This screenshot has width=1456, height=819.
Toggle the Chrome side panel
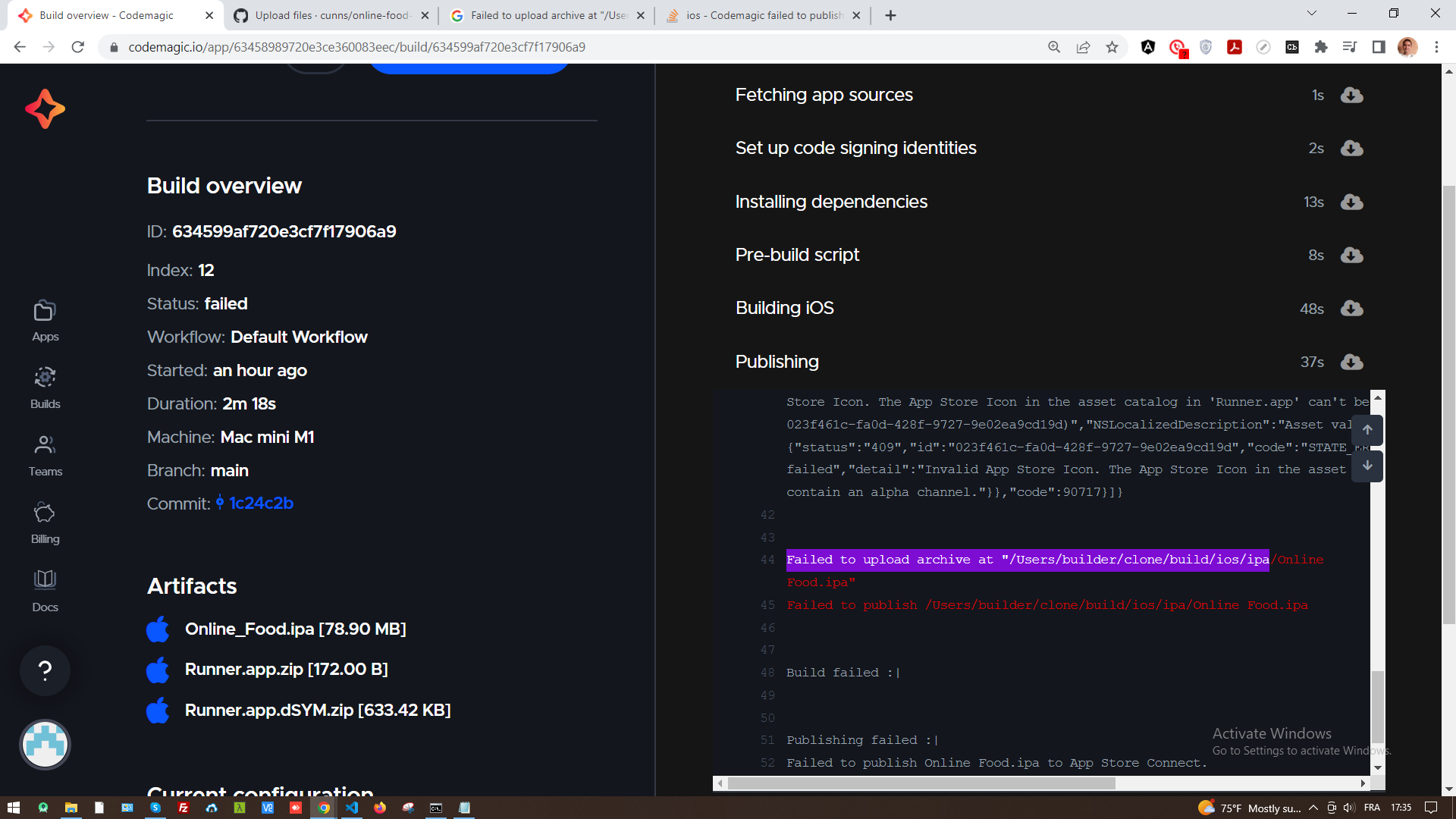1379,47
